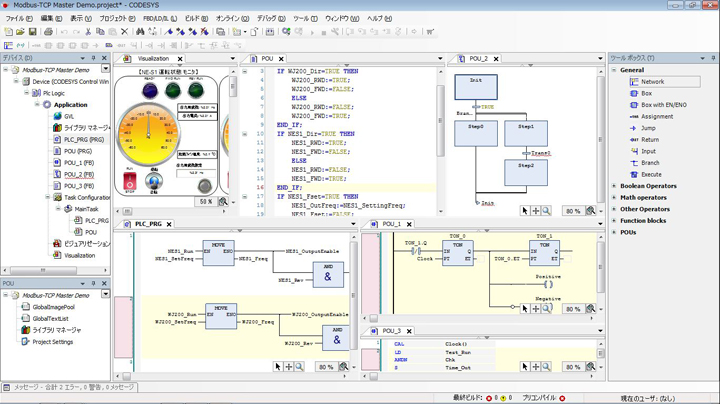The image size is (720, 404).
Task: Click the zoom magnifier in the POU_2 editor
Action: 546,211
